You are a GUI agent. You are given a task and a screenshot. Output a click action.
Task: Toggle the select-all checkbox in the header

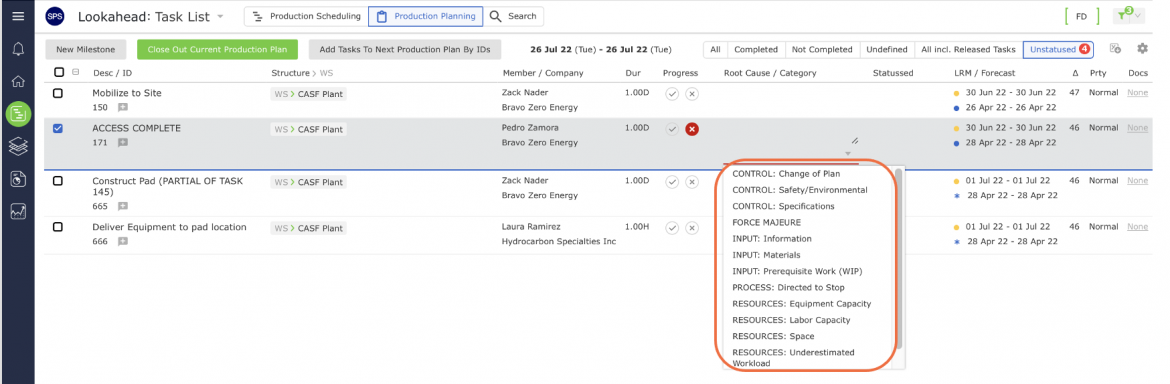pos(59,72)
